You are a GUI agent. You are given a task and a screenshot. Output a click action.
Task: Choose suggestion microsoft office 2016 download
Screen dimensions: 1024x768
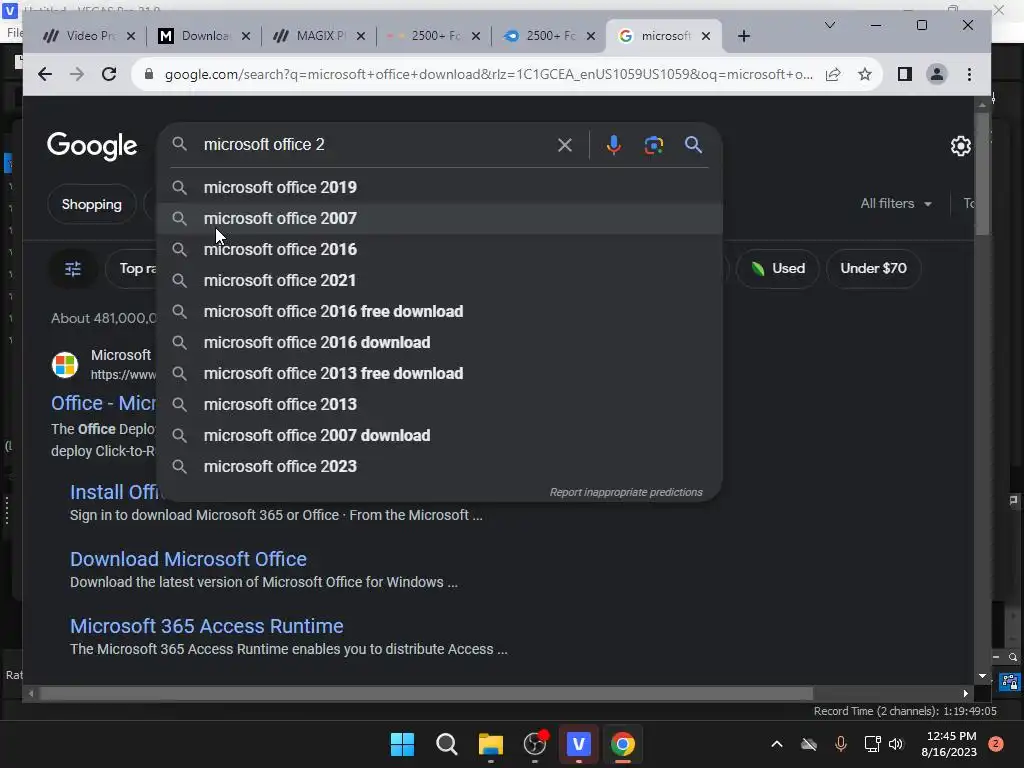click(x=440, y=343)
